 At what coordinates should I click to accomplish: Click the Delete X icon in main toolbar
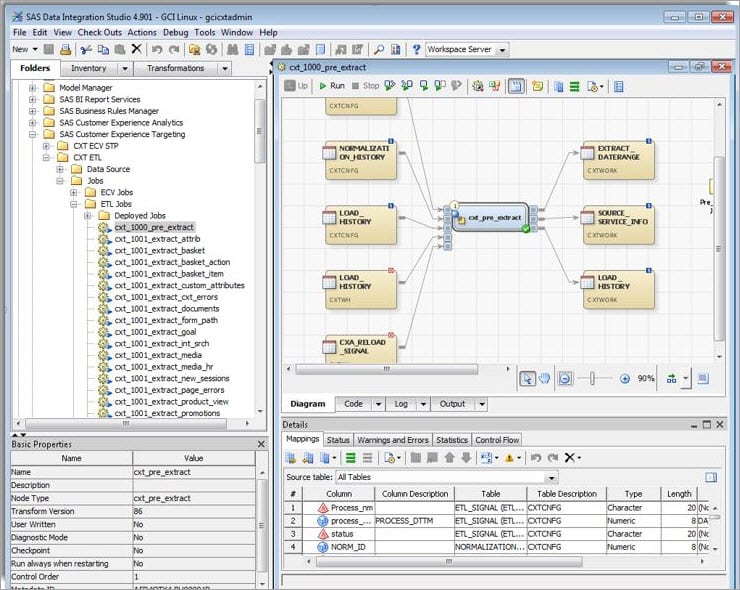136,49
